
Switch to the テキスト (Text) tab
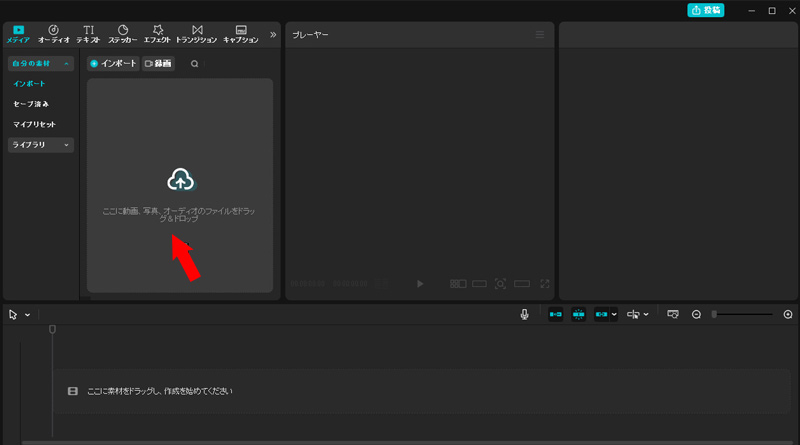[88, 34]
